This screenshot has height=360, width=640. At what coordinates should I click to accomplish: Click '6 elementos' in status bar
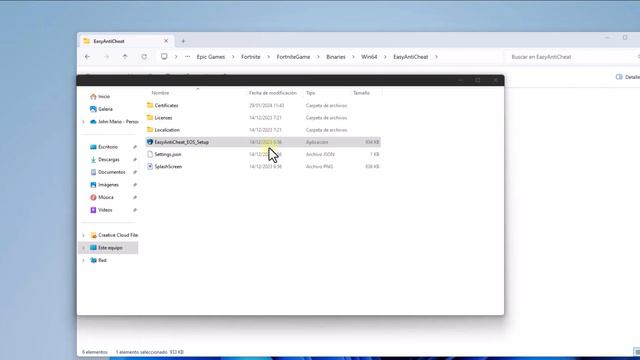pos(95,352)
